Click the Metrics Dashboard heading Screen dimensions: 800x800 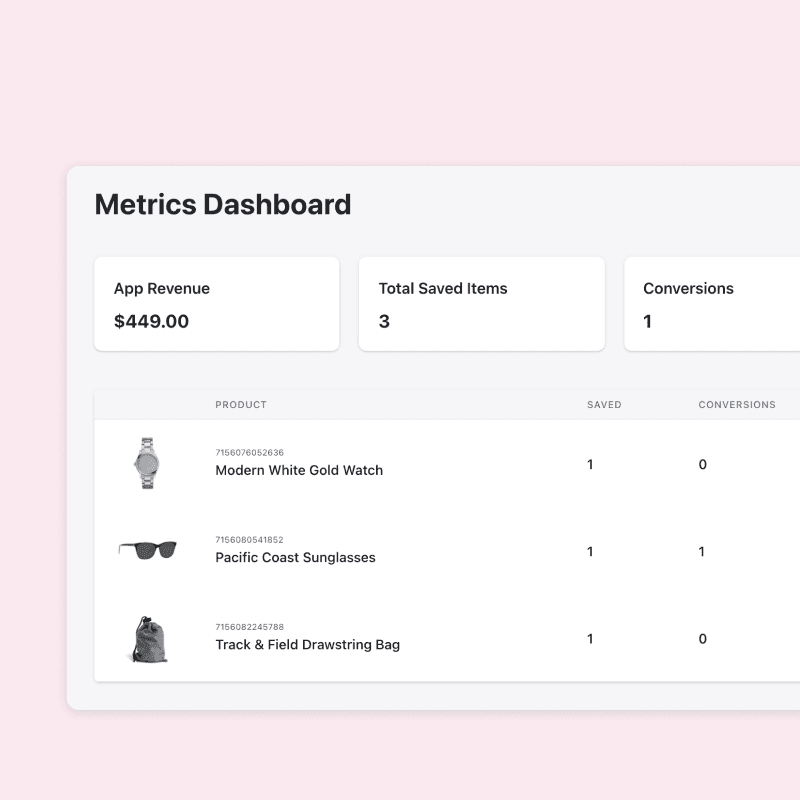pyautogui.click(x=222, y=204)
